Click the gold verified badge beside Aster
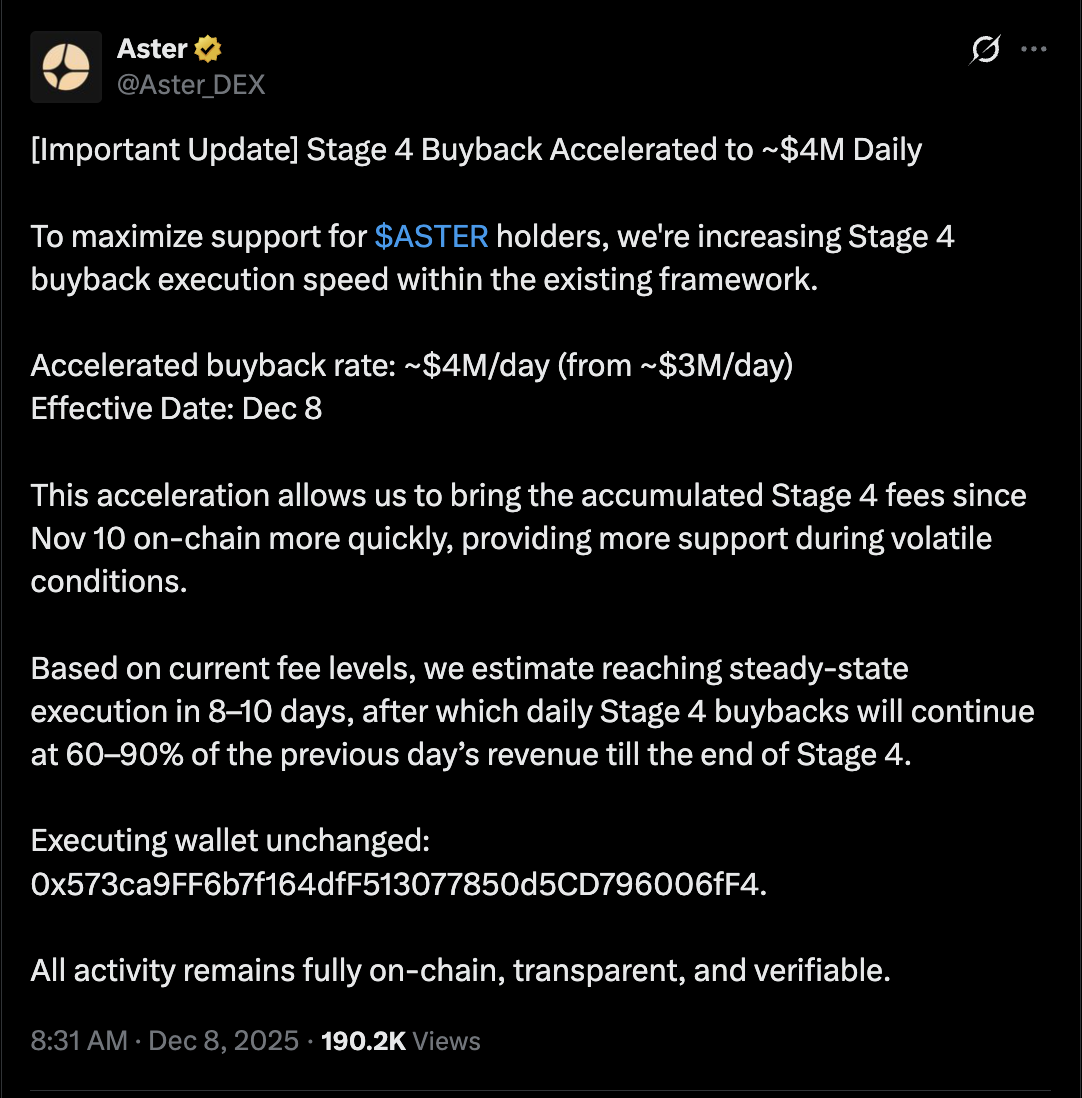Viewport: 1082px width, 1098px height. [x=208, y=48]
